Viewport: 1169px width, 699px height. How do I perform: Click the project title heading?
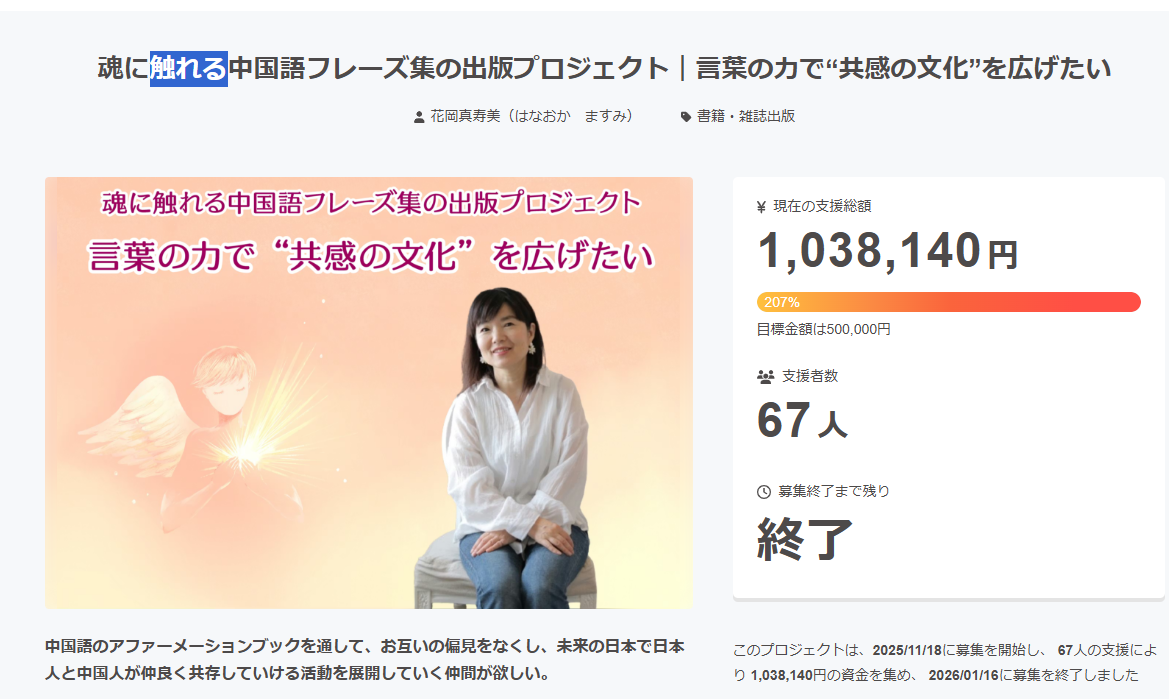tap(604, 69)
